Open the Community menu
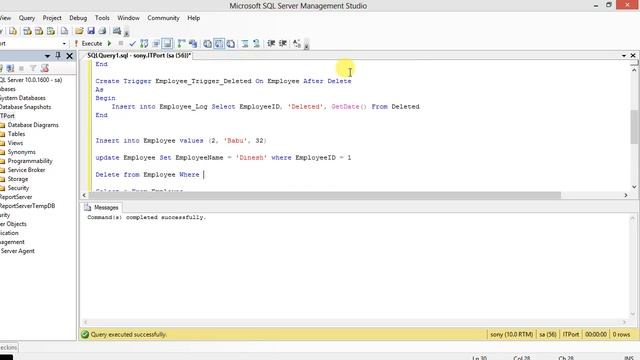 pos(163,18)
